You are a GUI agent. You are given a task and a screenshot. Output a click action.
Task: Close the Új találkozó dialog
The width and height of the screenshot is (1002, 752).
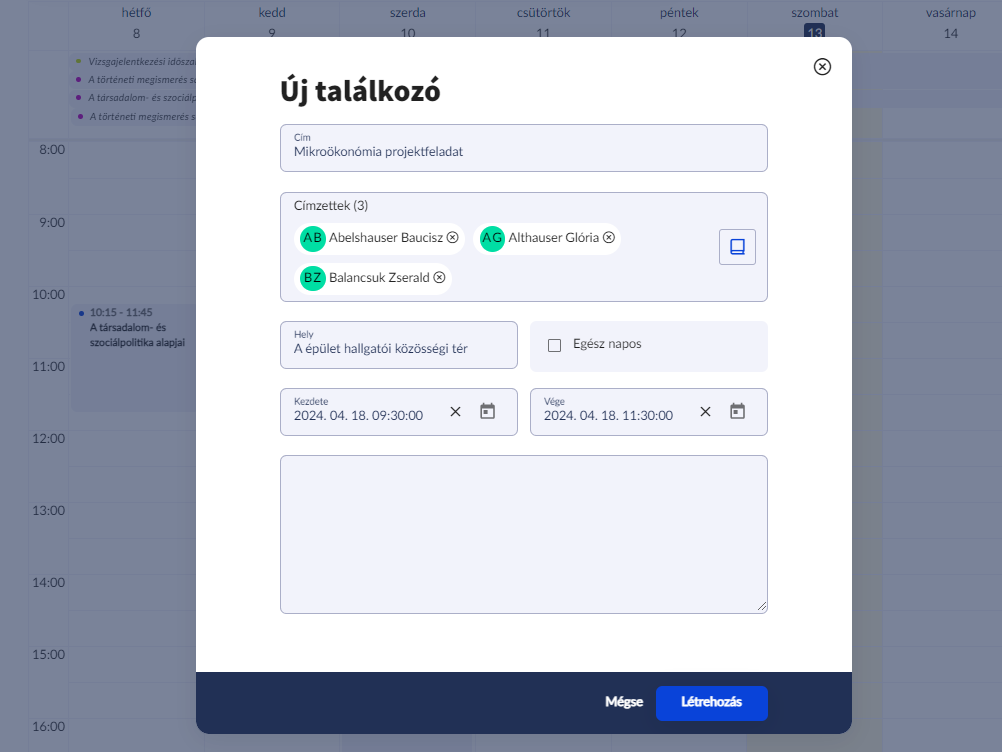pyautogui.click(x=822, y=67)
